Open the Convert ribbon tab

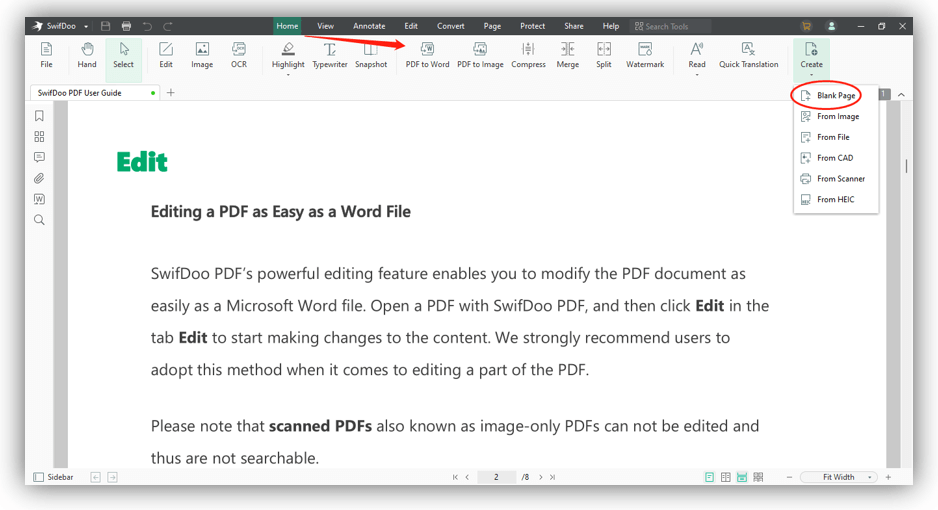click(450, 26)
